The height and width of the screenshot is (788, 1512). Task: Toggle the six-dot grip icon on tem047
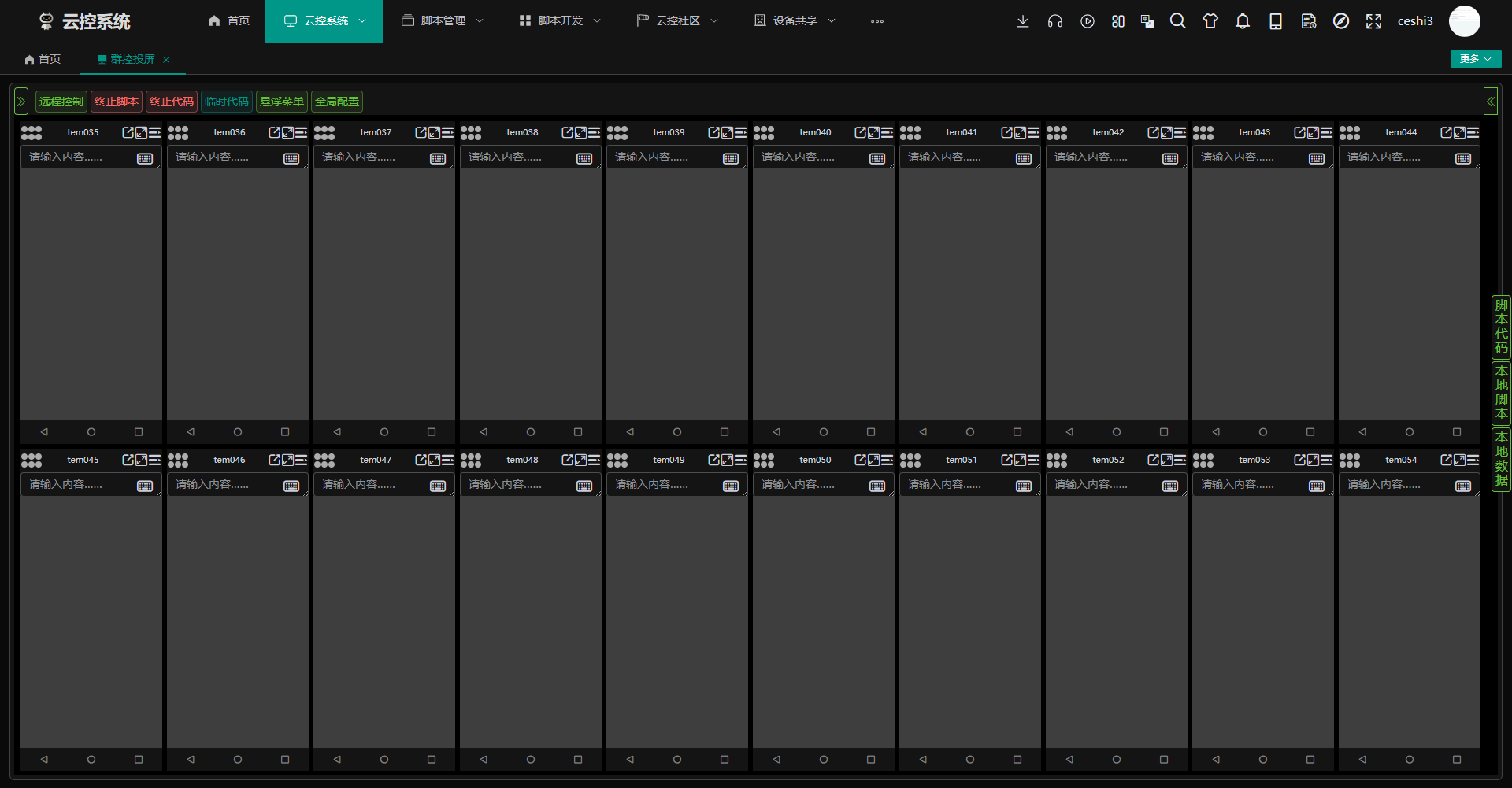324,460
